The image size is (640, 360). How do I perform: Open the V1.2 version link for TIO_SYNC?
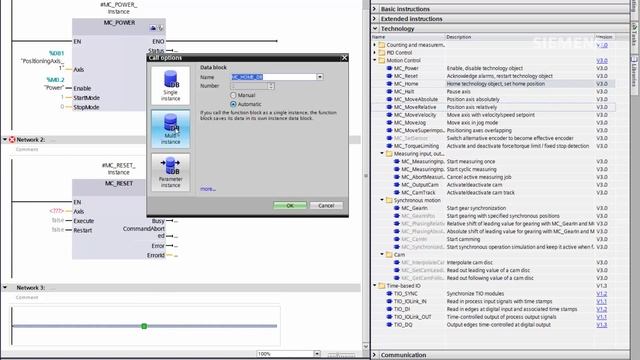click(x=602, y=293)
